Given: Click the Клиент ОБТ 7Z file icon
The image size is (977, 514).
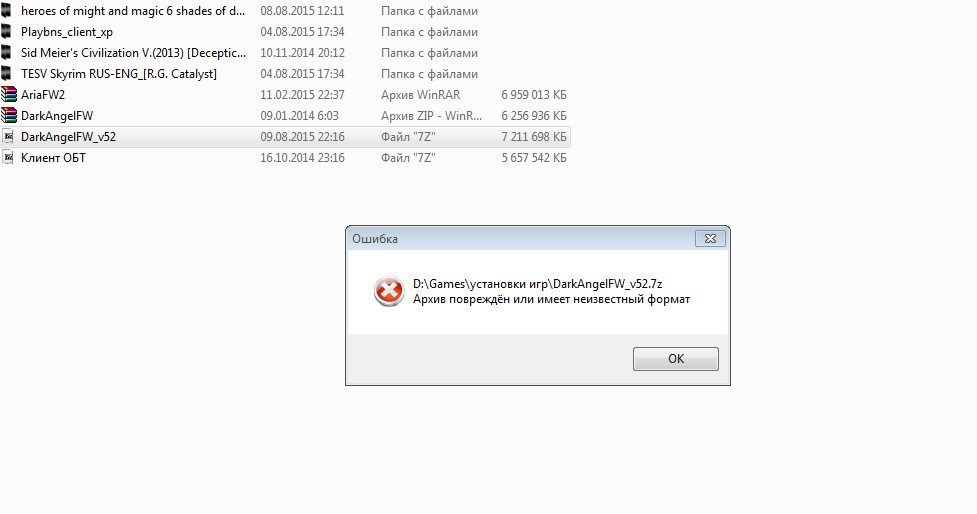Looking at the screenshot, I should tap(8, 158).
